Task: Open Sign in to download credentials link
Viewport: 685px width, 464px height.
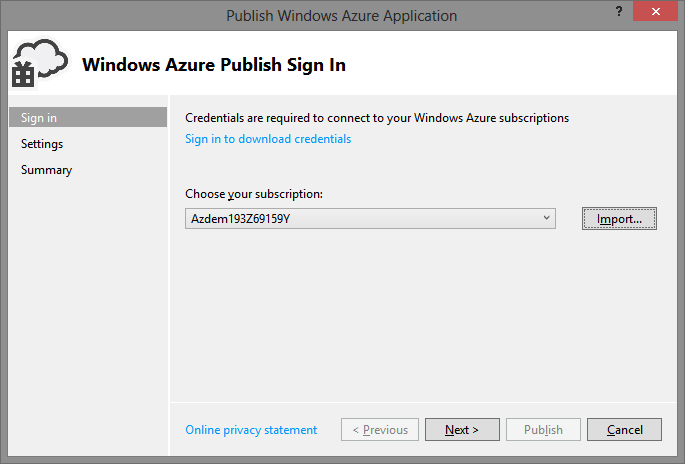Action: 268,139
